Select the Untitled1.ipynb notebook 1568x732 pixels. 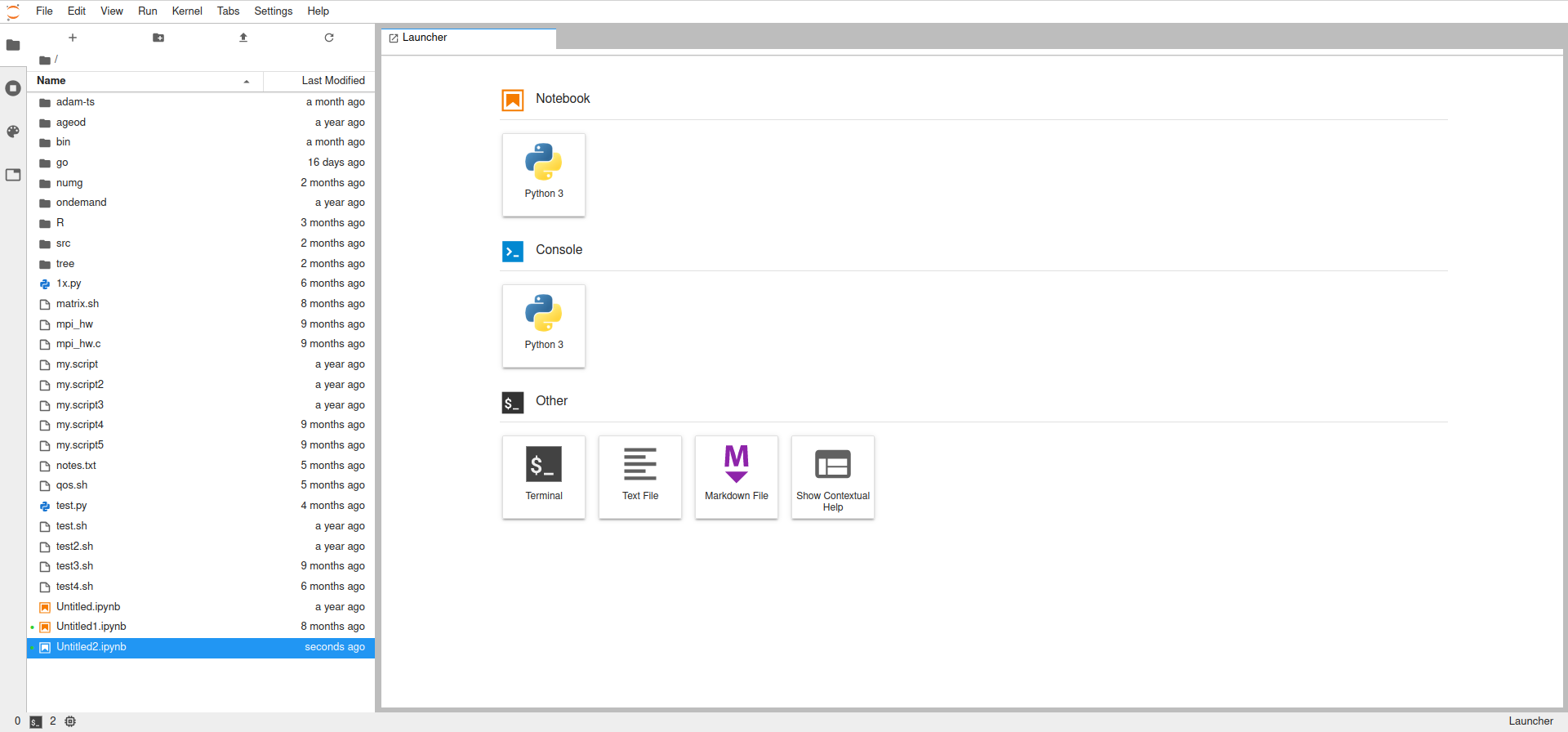coord(201,627)
